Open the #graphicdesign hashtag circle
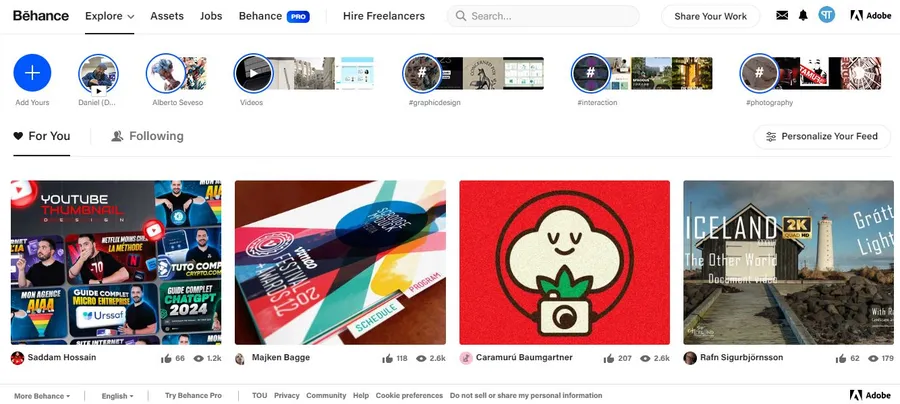The height and width of the screenshot is (404, 900). click(x=422, y=73)
